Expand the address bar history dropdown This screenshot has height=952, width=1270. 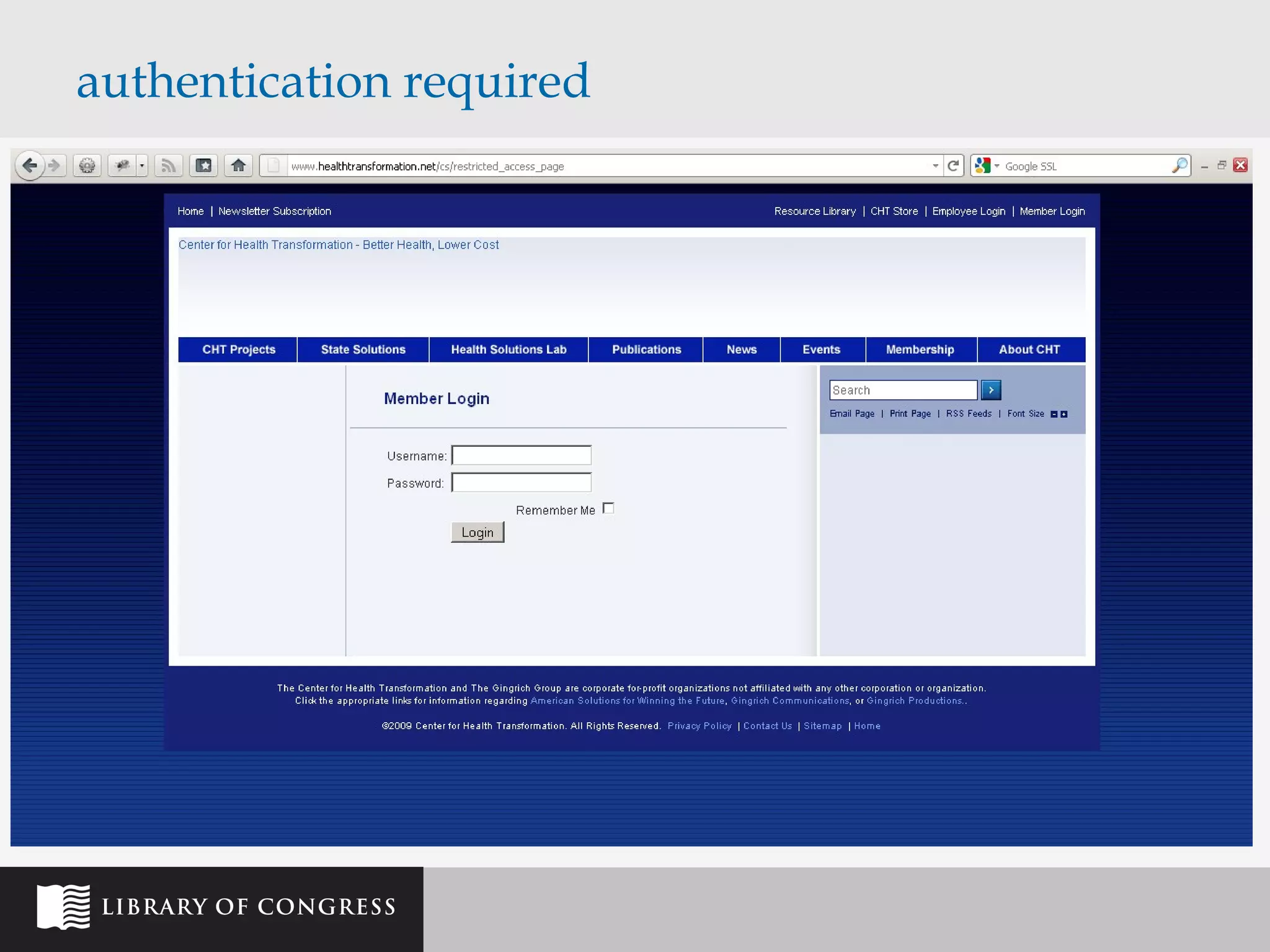[x=935, y=165]
